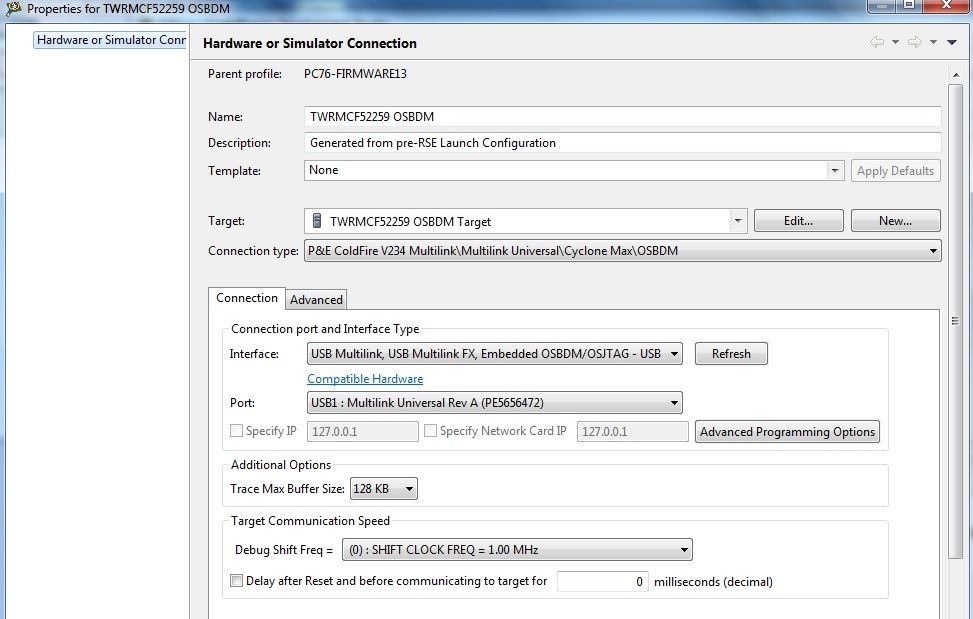Click the Apply Defaults button
The height and width of the screenshot is (619, 973).
point(895,171)
